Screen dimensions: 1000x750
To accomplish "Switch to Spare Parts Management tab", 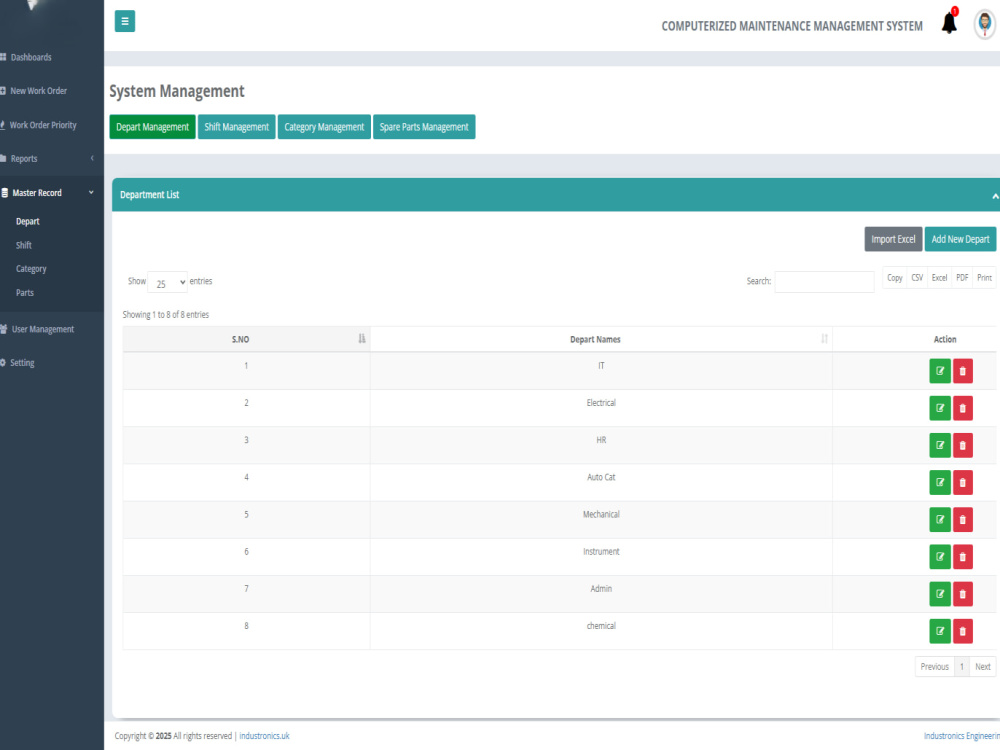I will click(424, 127).
